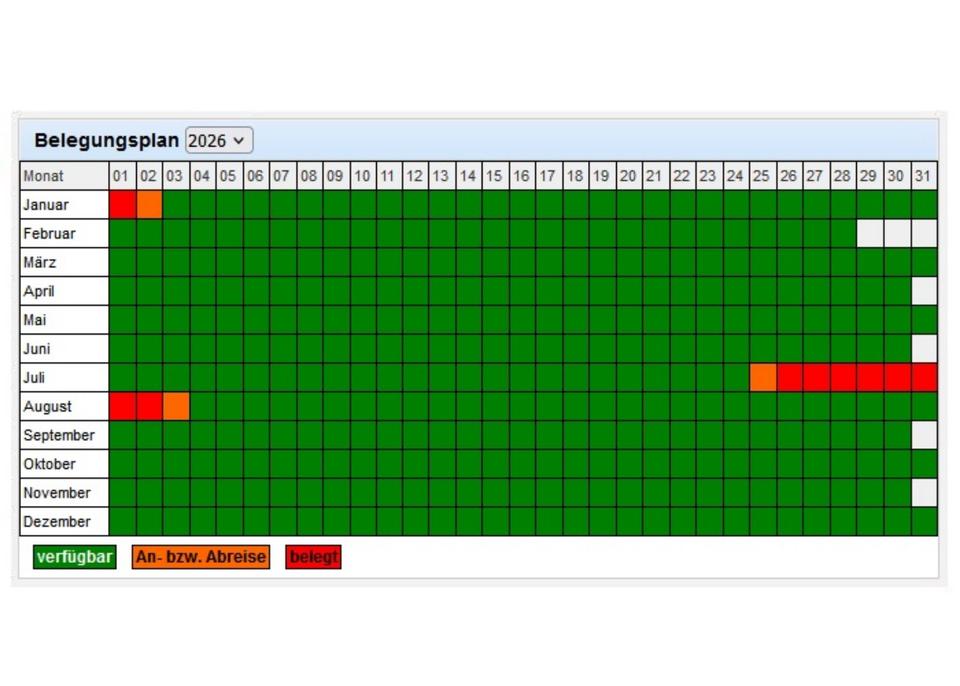Screen dimensions: 960x686
Task: Click day column header 31
Action: click(924, 176)
